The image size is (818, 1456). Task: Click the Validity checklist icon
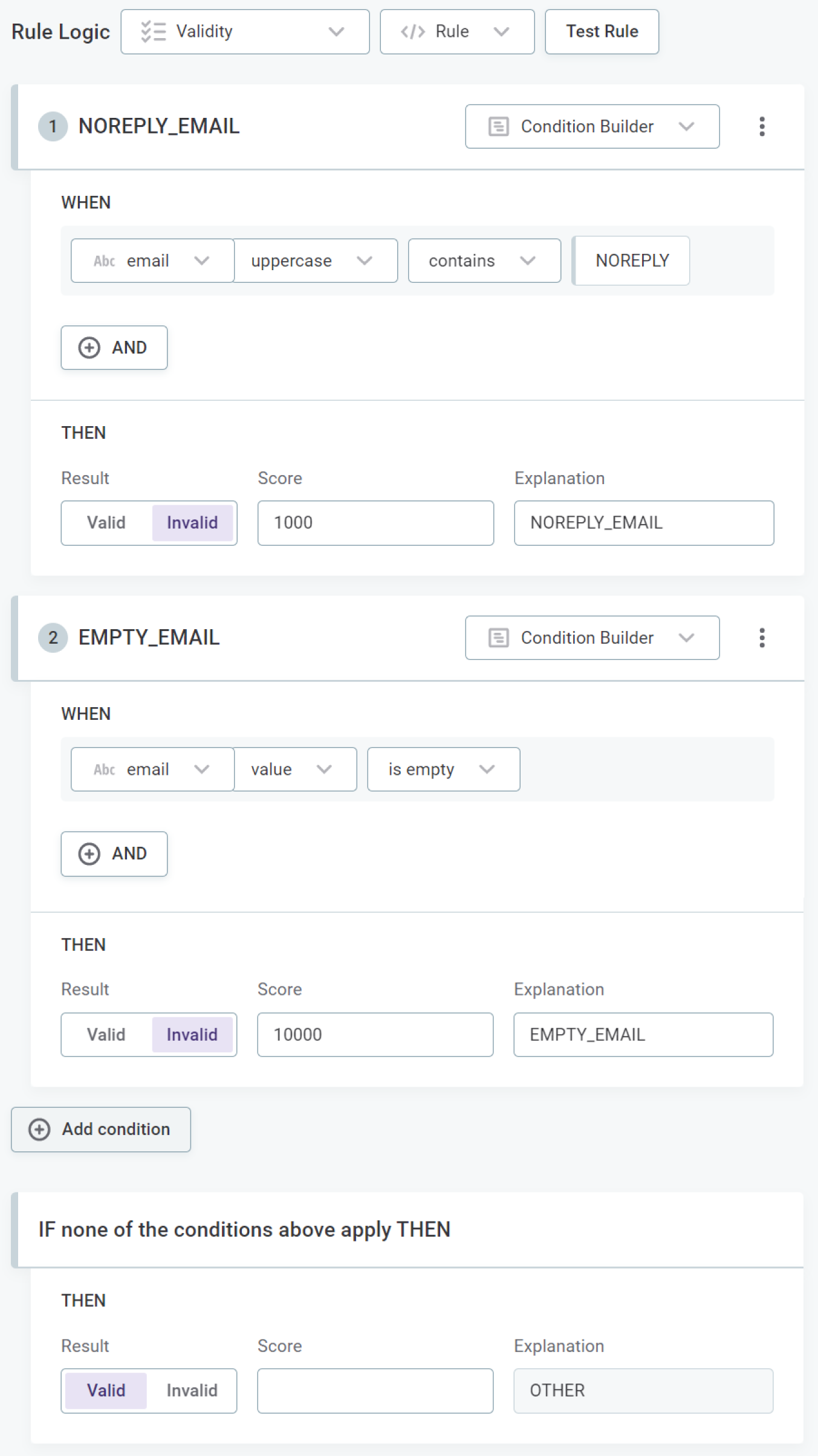point(153,31)
